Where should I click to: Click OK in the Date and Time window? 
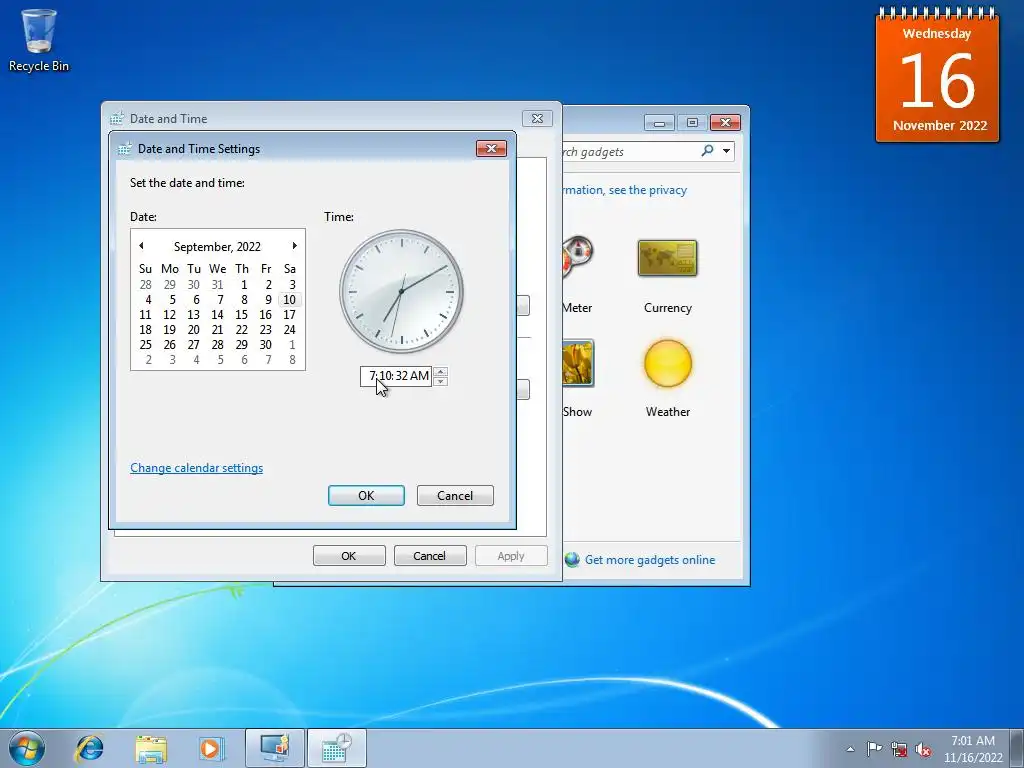pyautogui.click(x=349, y=556)
